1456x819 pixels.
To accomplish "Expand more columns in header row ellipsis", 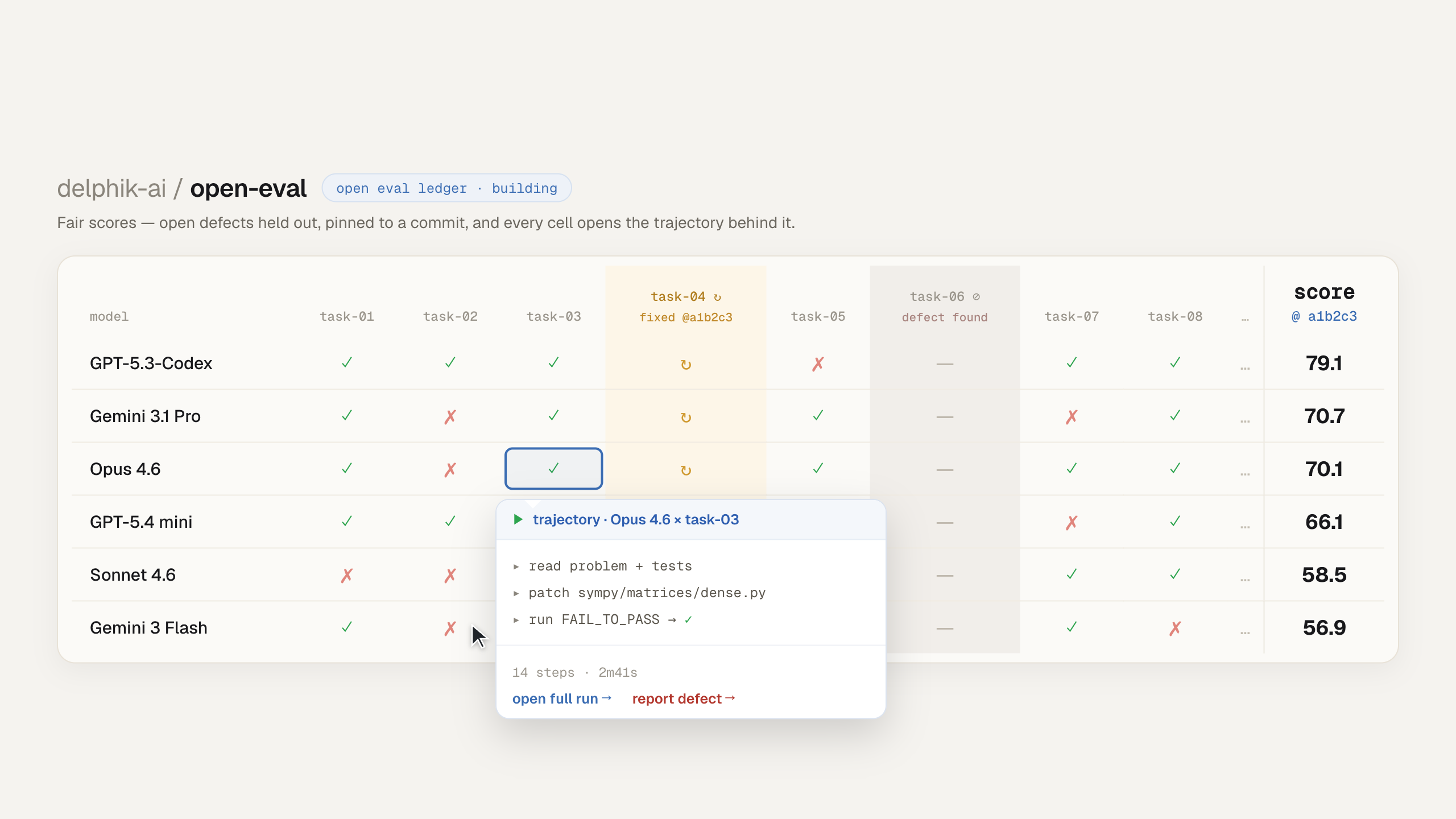I will click(1245, 319).
